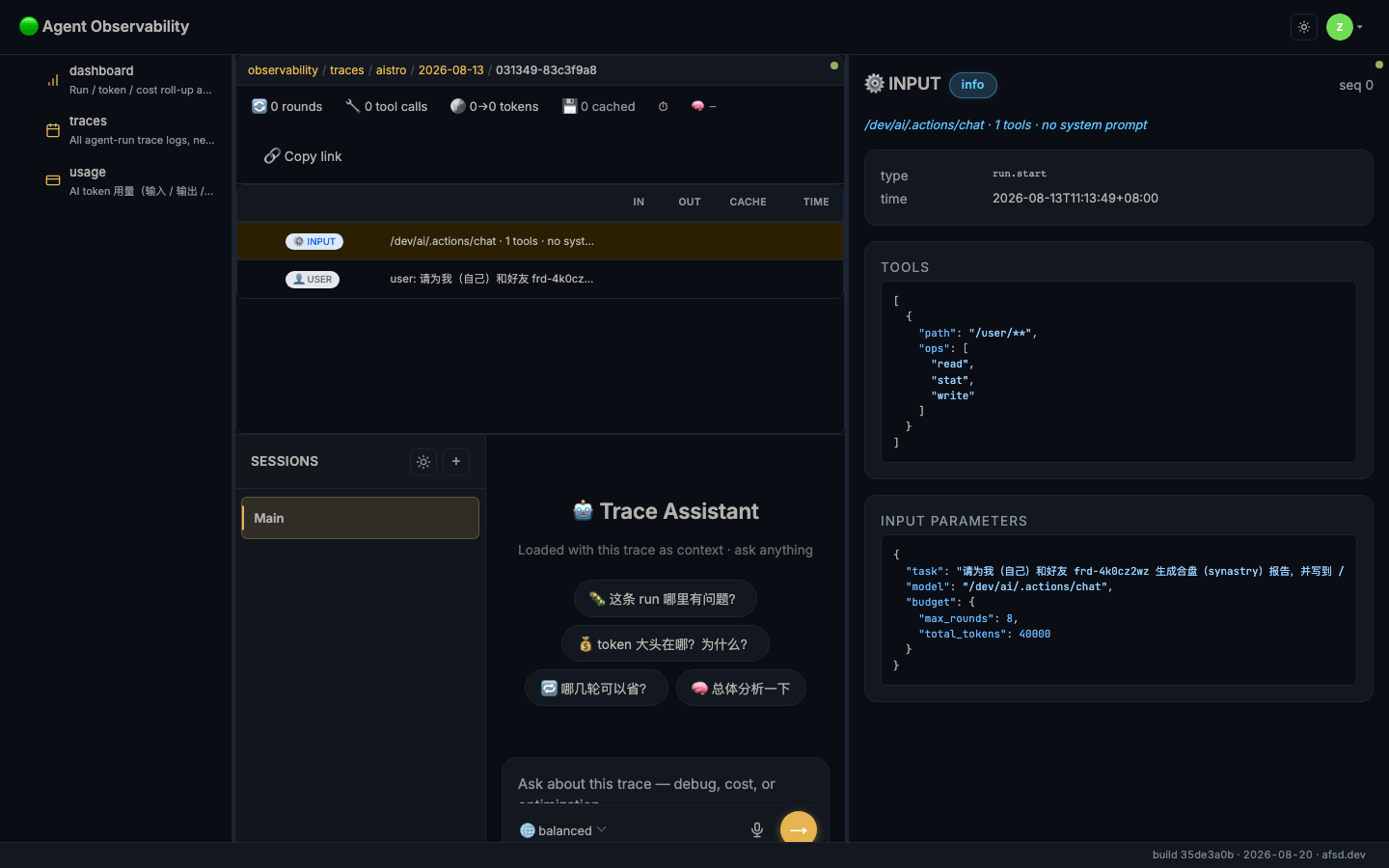Click the Agent Observability logo
Viewport: 1389px width, 868px height.
[104, 26]
